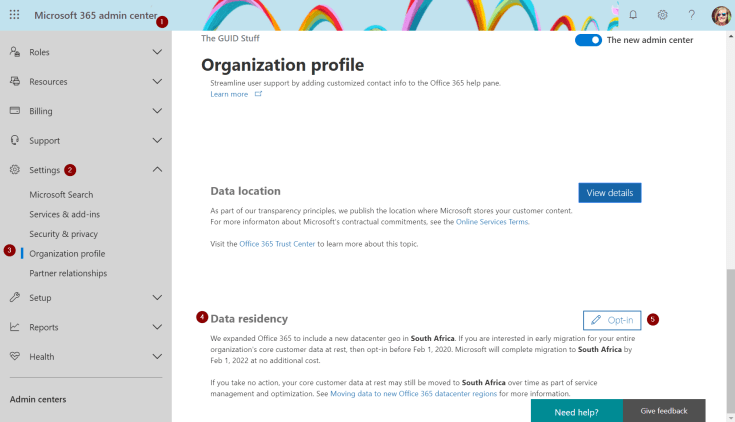
Task: Open the settings gear in header
Action: coord(662,15)
